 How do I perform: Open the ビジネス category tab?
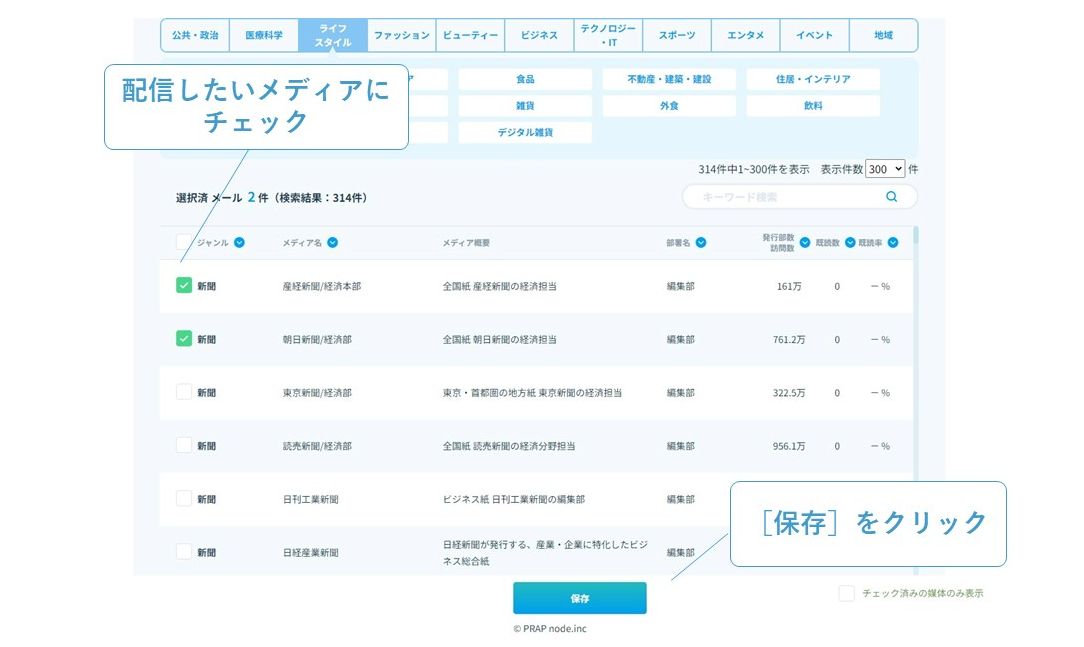539,35
